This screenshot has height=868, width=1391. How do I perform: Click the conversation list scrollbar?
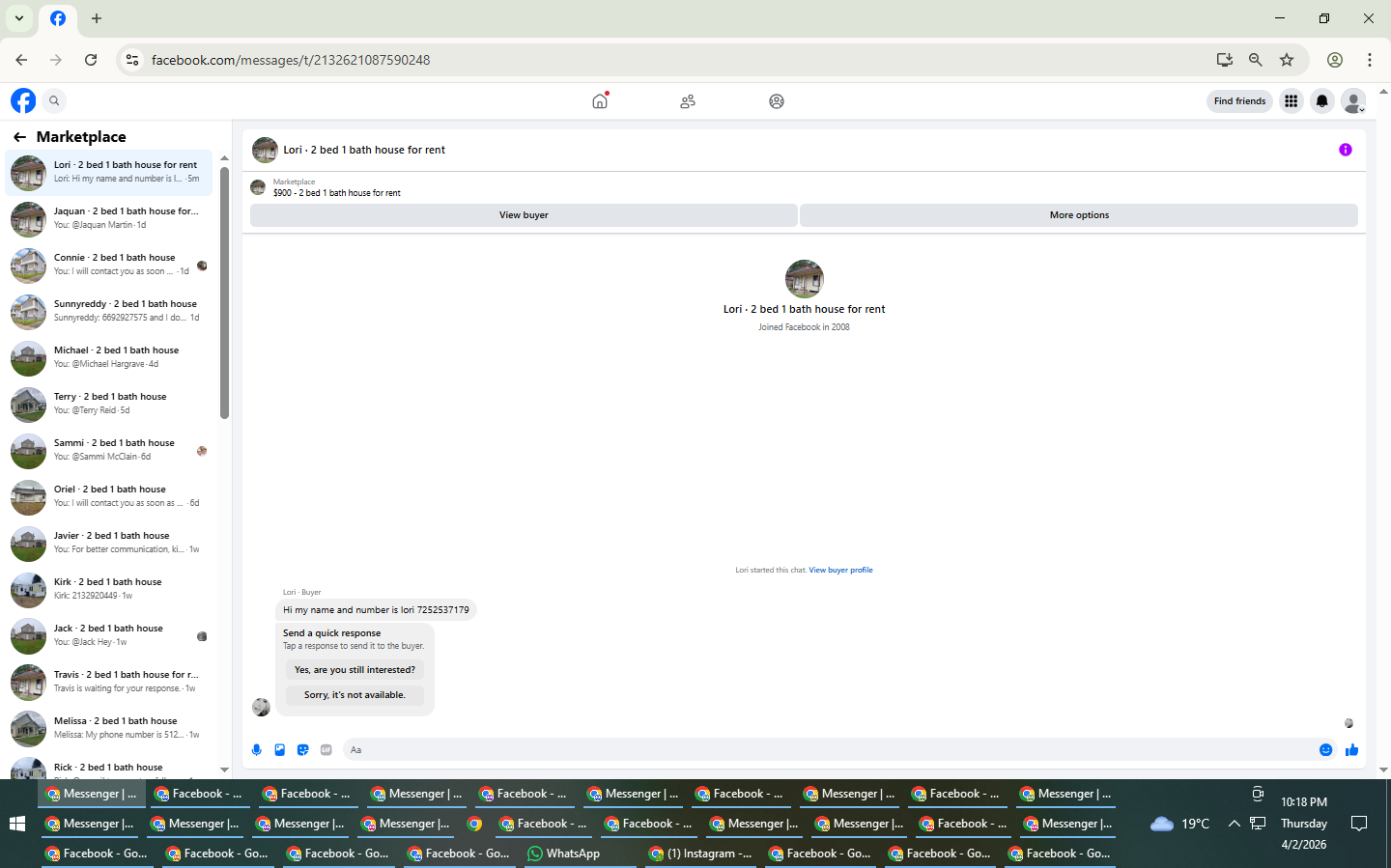224,292
